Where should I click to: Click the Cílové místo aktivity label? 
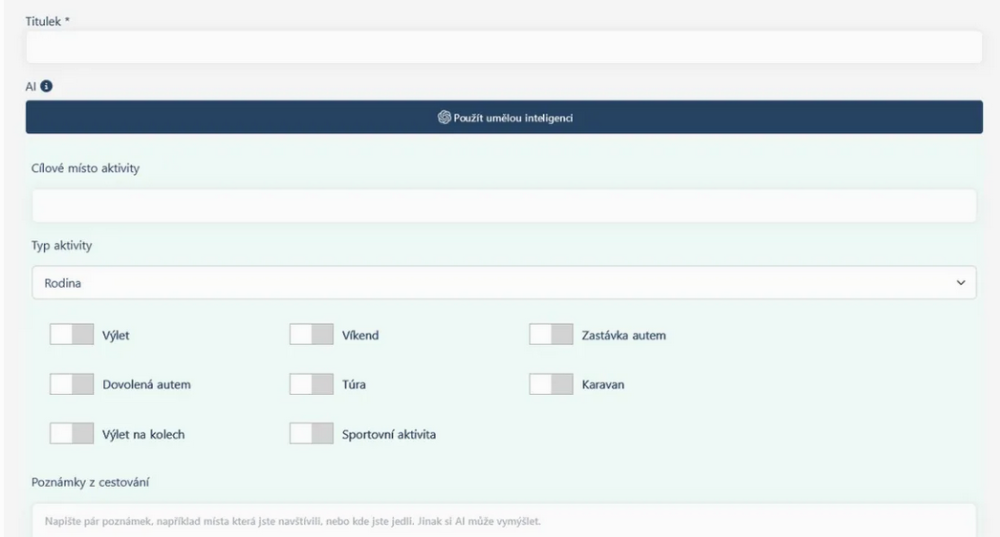pyautogui.click(x=86, y=167)
